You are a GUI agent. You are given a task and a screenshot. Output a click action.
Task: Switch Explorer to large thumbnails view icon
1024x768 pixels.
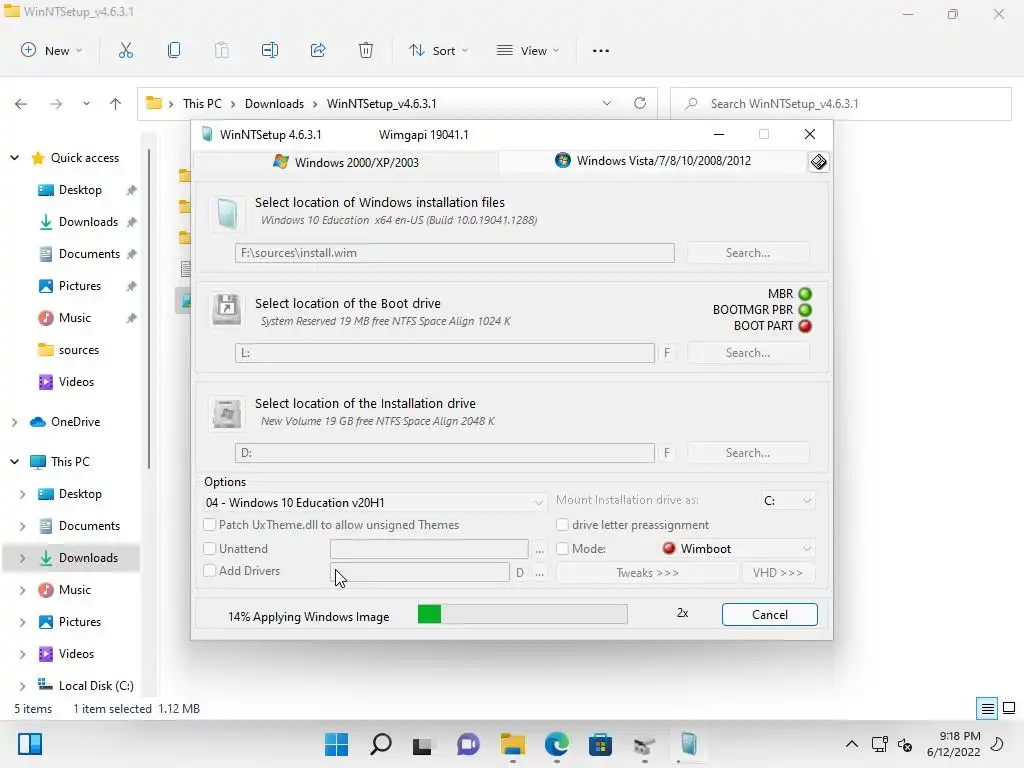tap(1009, 709)
